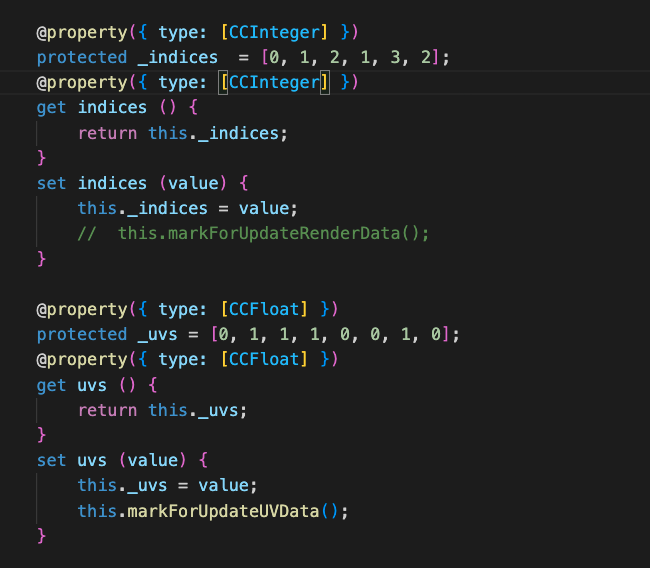Image resolution: width=650 pixels, height=568 pixels.
Task: Click 'protected' keyword before _indices
Action: (82, 58)
